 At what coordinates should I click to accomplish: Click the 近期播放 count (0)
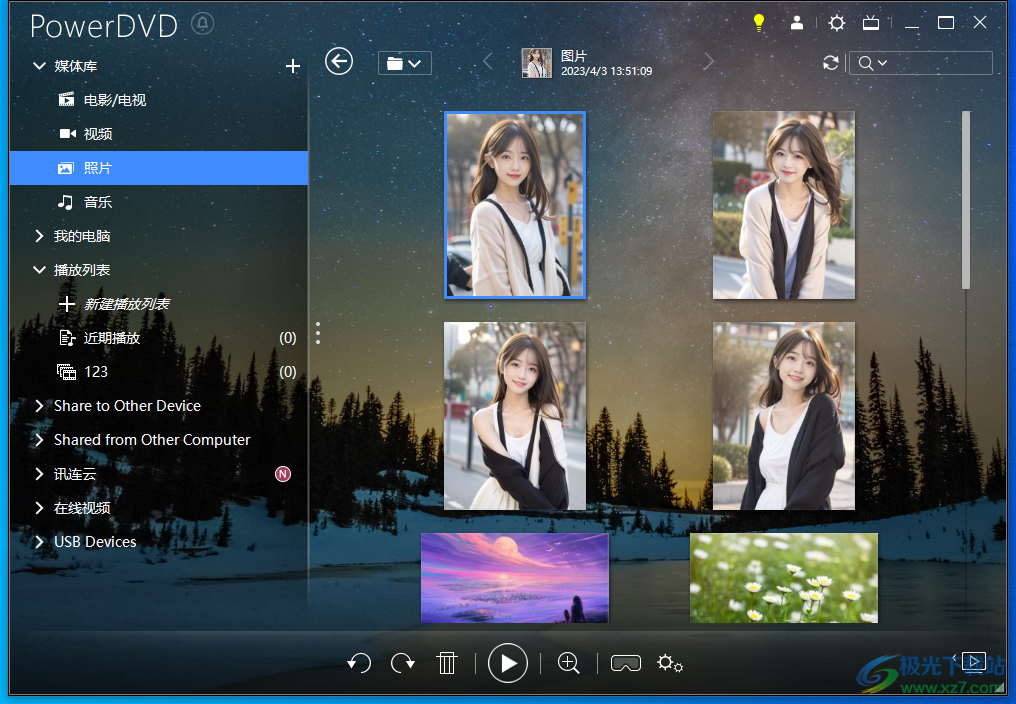point(288,338)
